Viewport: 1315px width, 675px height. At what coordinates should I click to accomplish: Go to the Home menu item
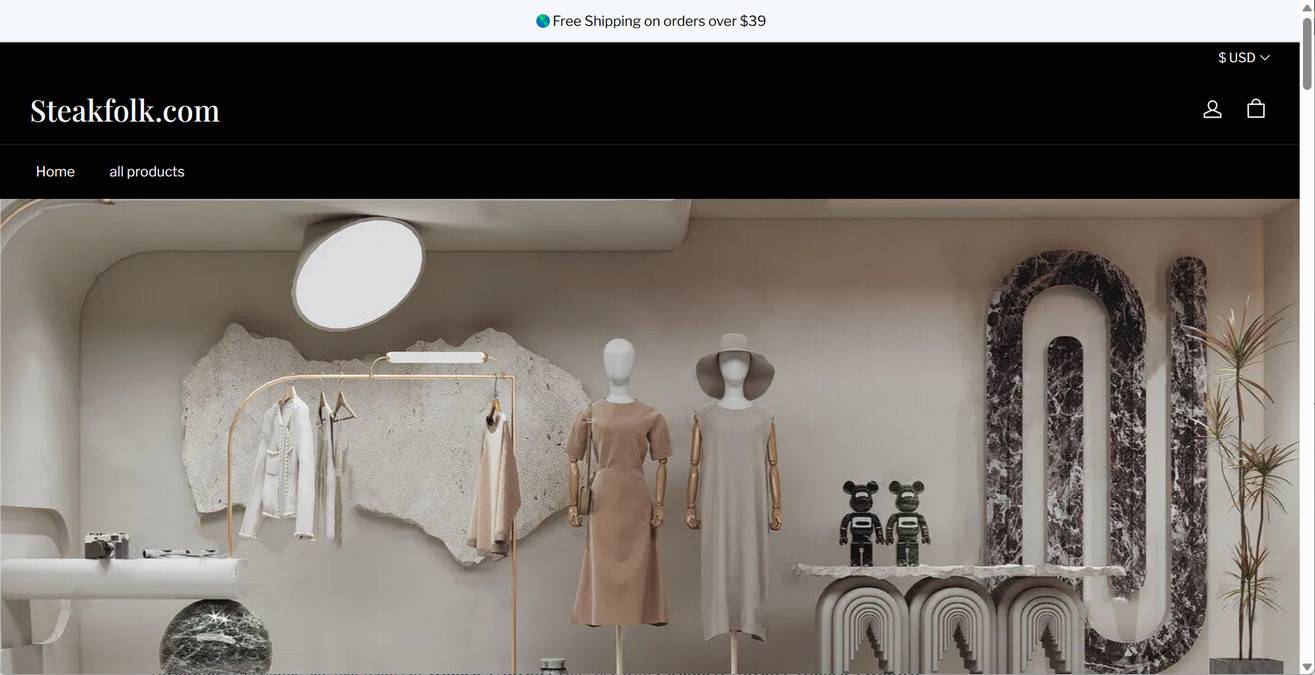point(55,172)
